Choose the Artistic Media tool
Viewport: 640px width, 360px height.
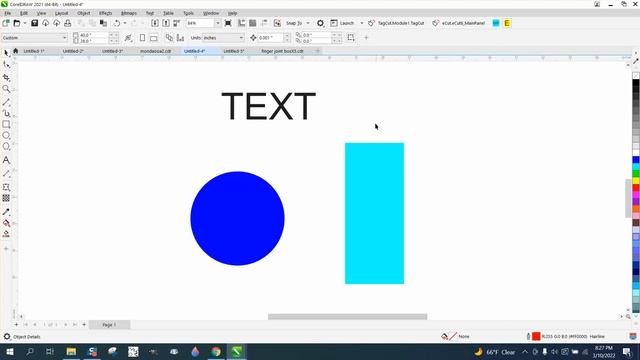[6, 113]
